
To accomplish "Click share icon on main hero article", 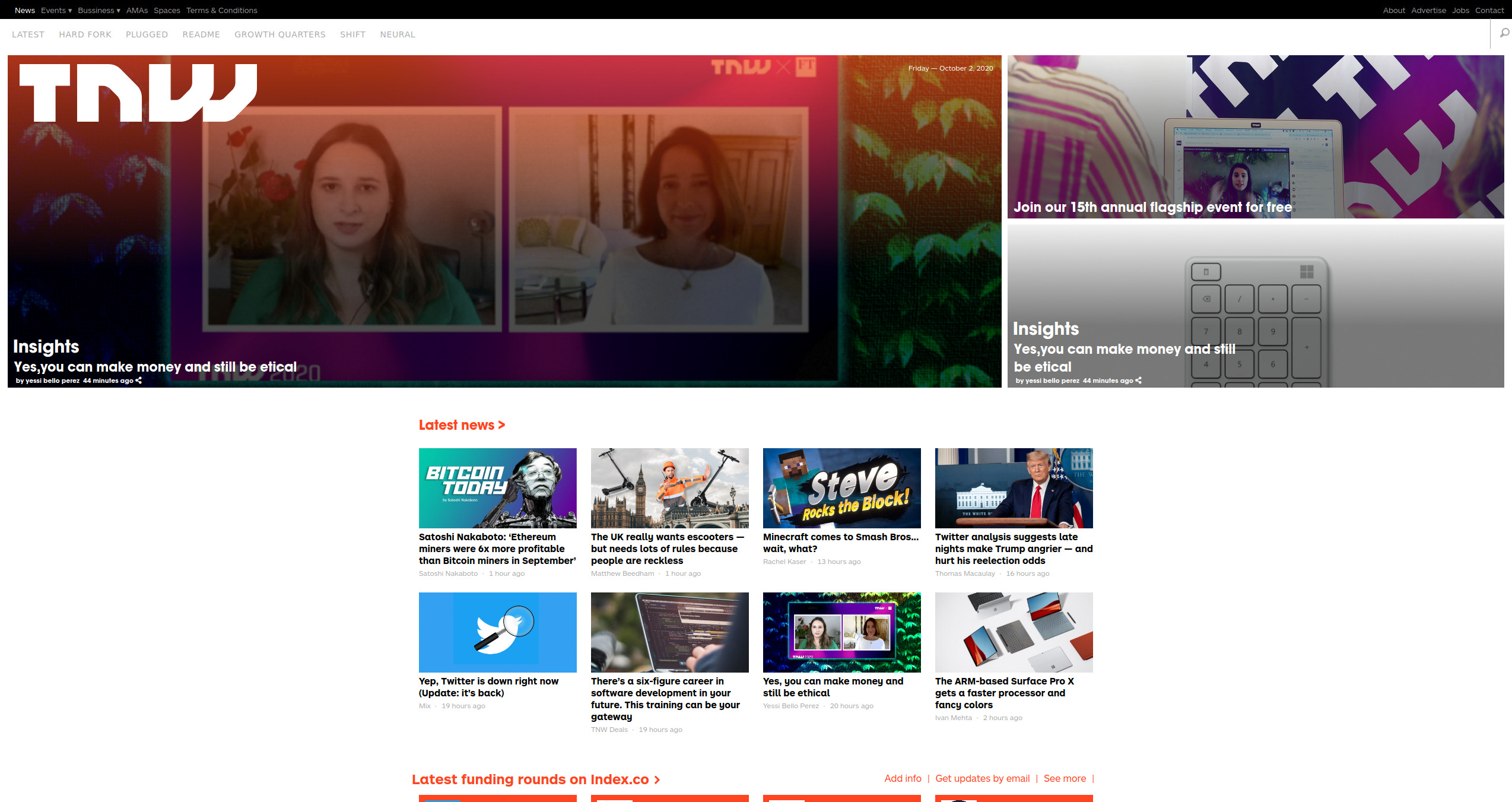I will [x=139, y=381].
